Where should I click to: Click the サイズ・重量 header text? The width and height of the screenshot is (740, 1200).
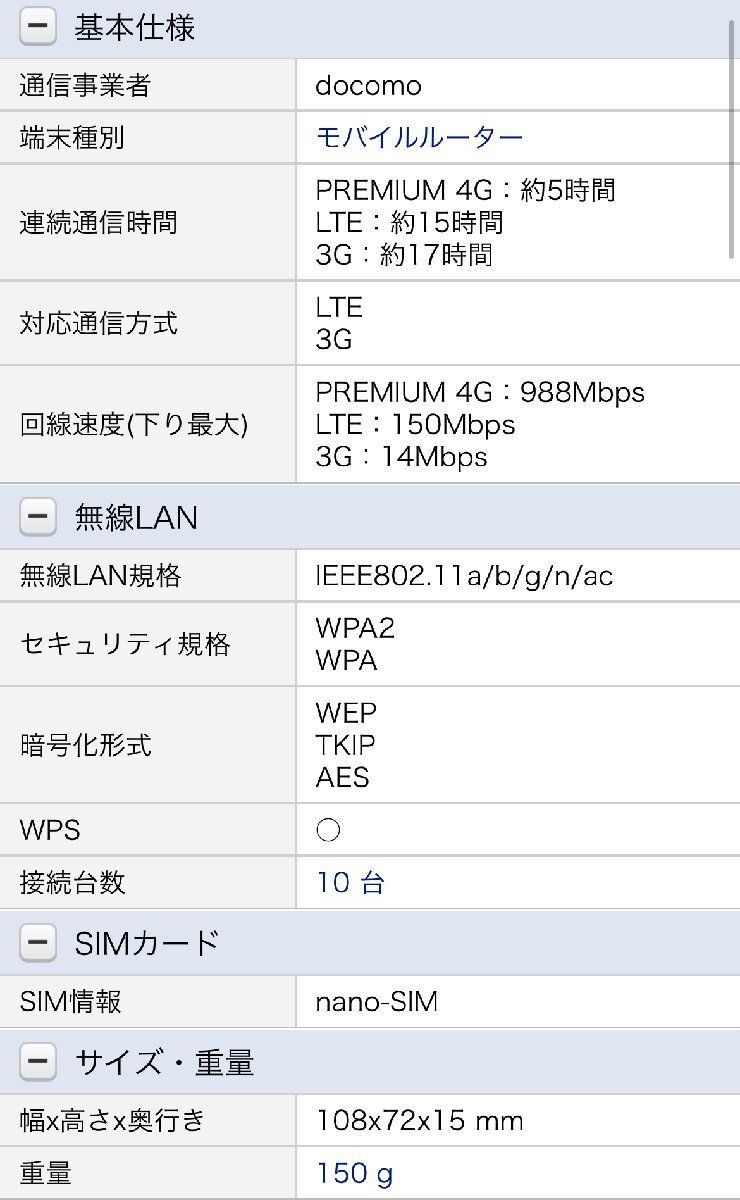[164, 1062]
